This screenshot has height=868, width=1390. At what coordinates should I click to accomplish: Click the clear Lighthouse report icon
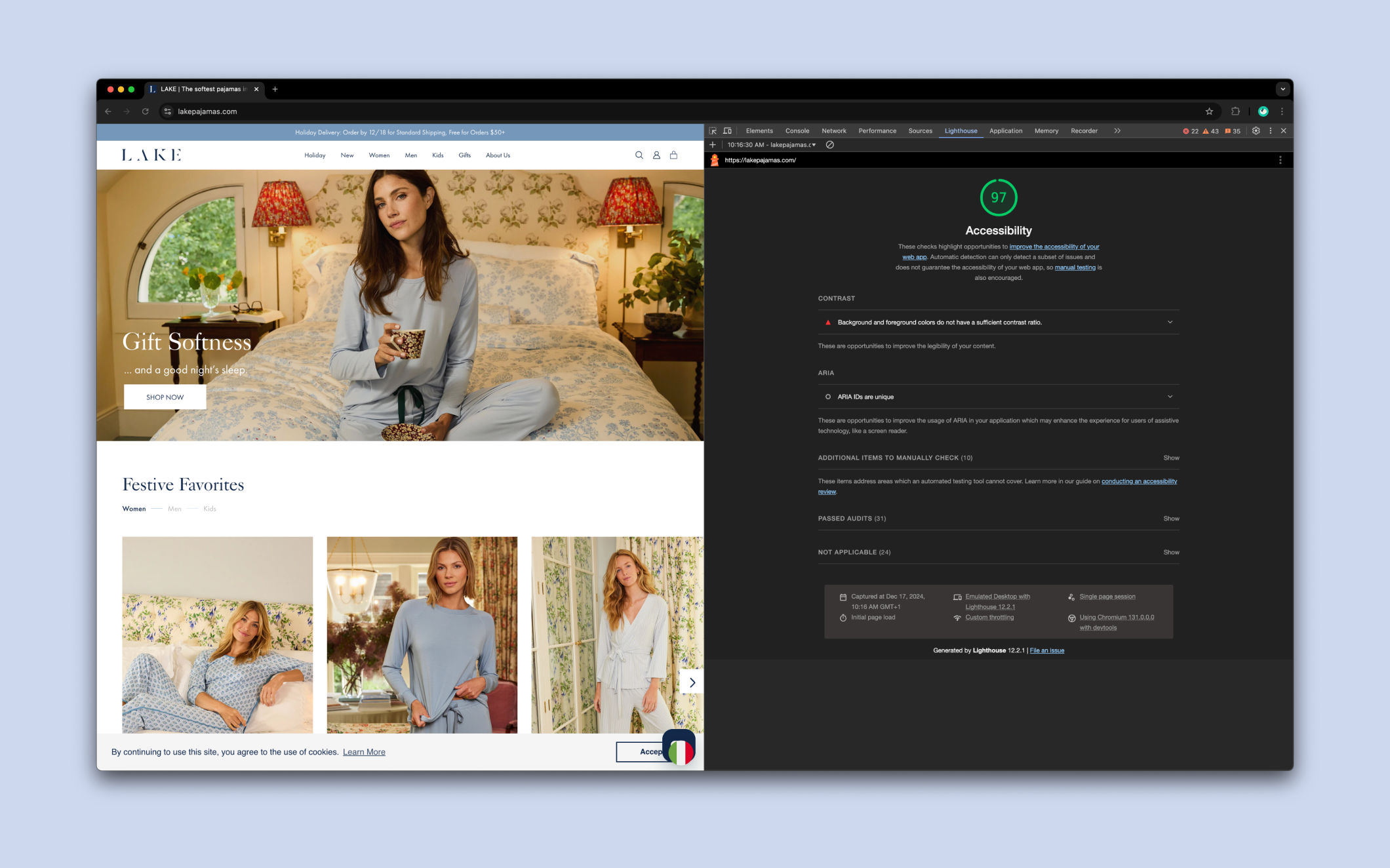[x=830, y=145]
